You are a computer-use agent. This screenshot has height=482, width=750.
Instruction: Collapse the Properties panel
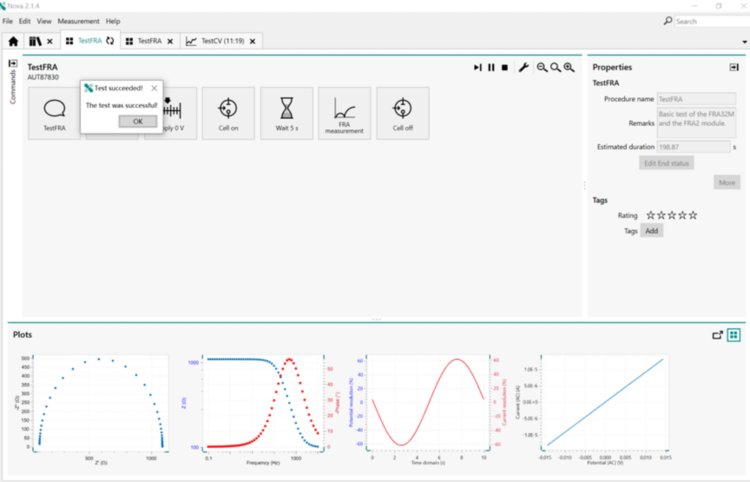[733, 67]
